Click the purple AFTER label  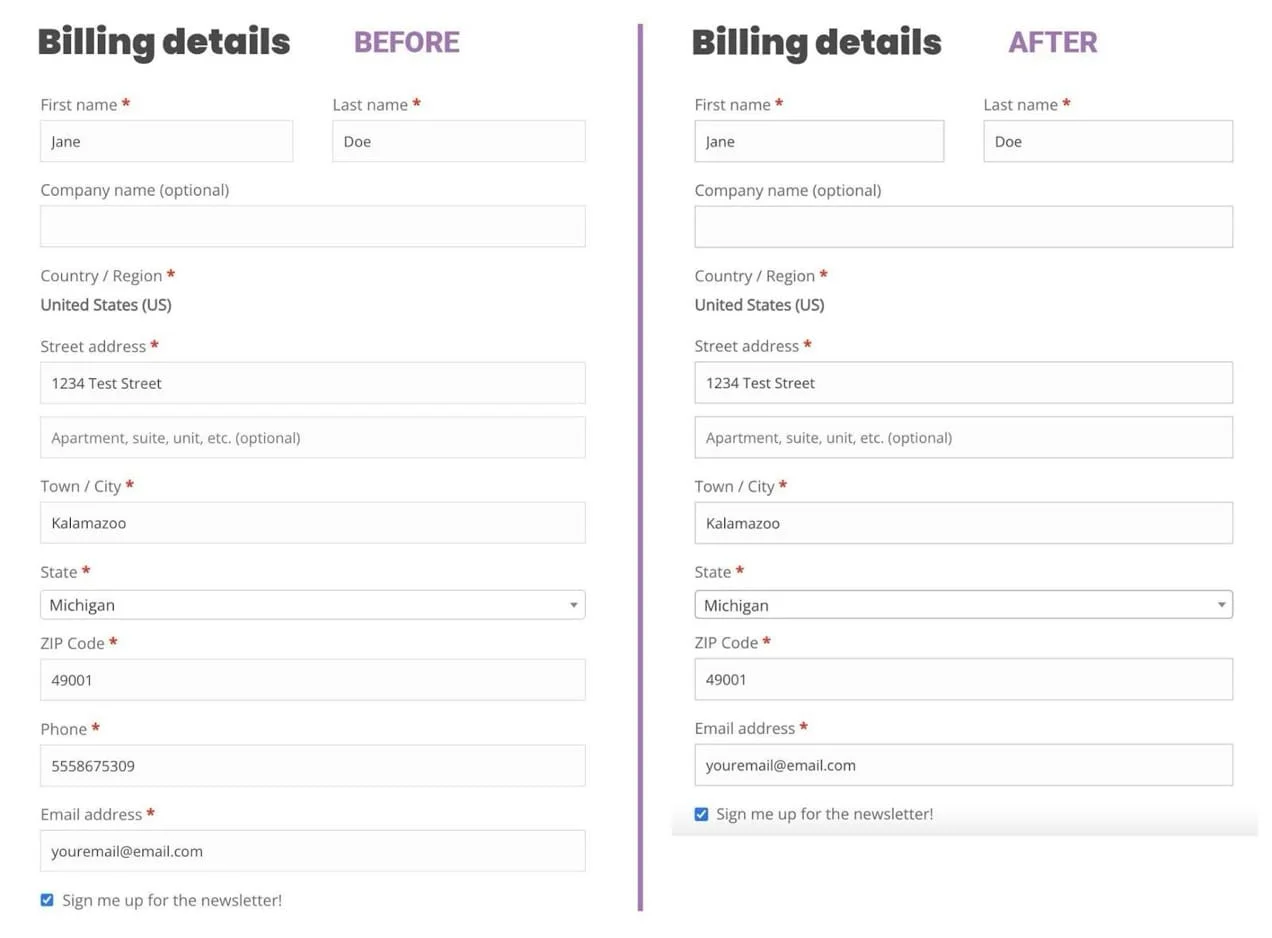(1053, 42)
